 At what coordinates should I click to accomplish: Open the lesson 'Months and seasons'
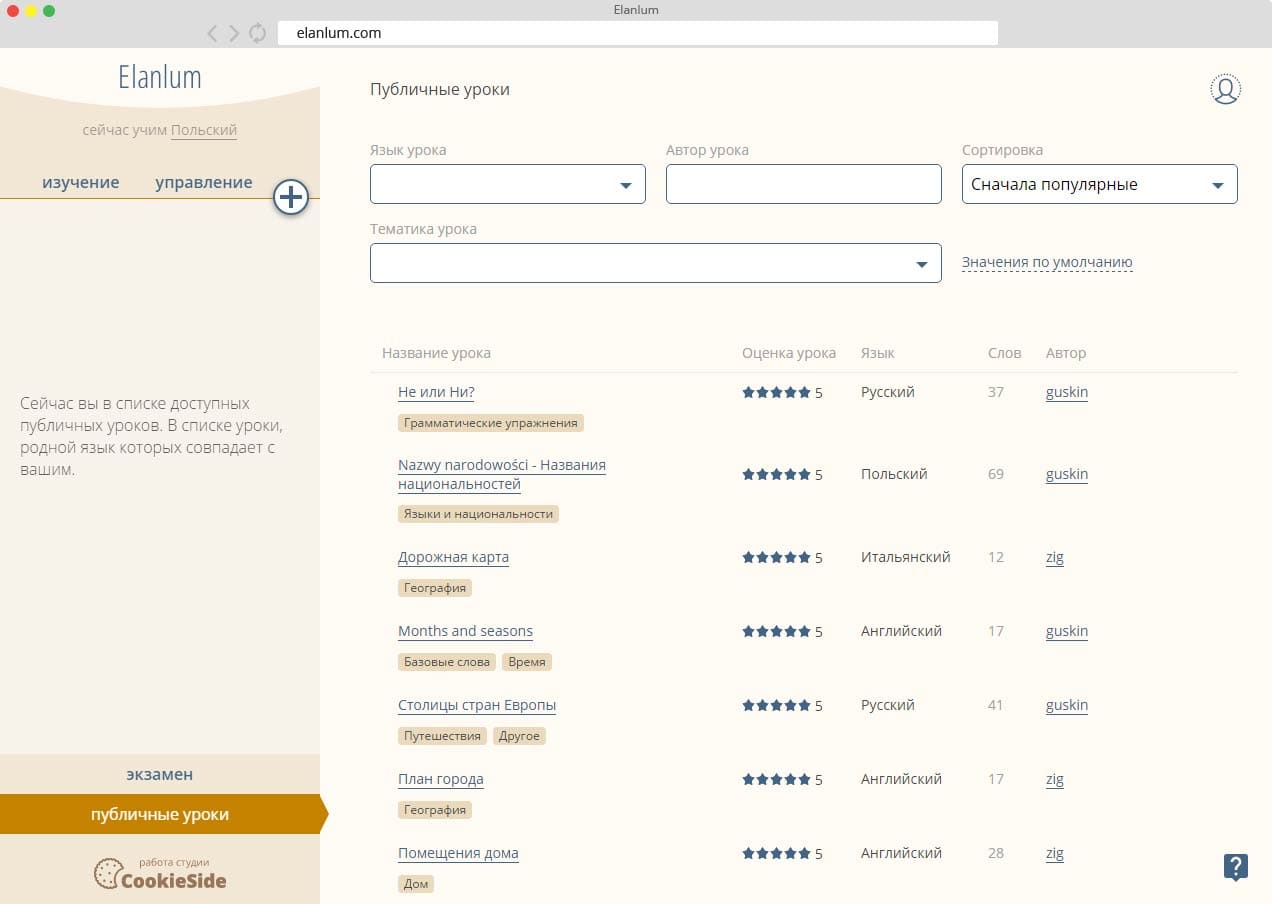pyautogui.click(x=466, y=631)
